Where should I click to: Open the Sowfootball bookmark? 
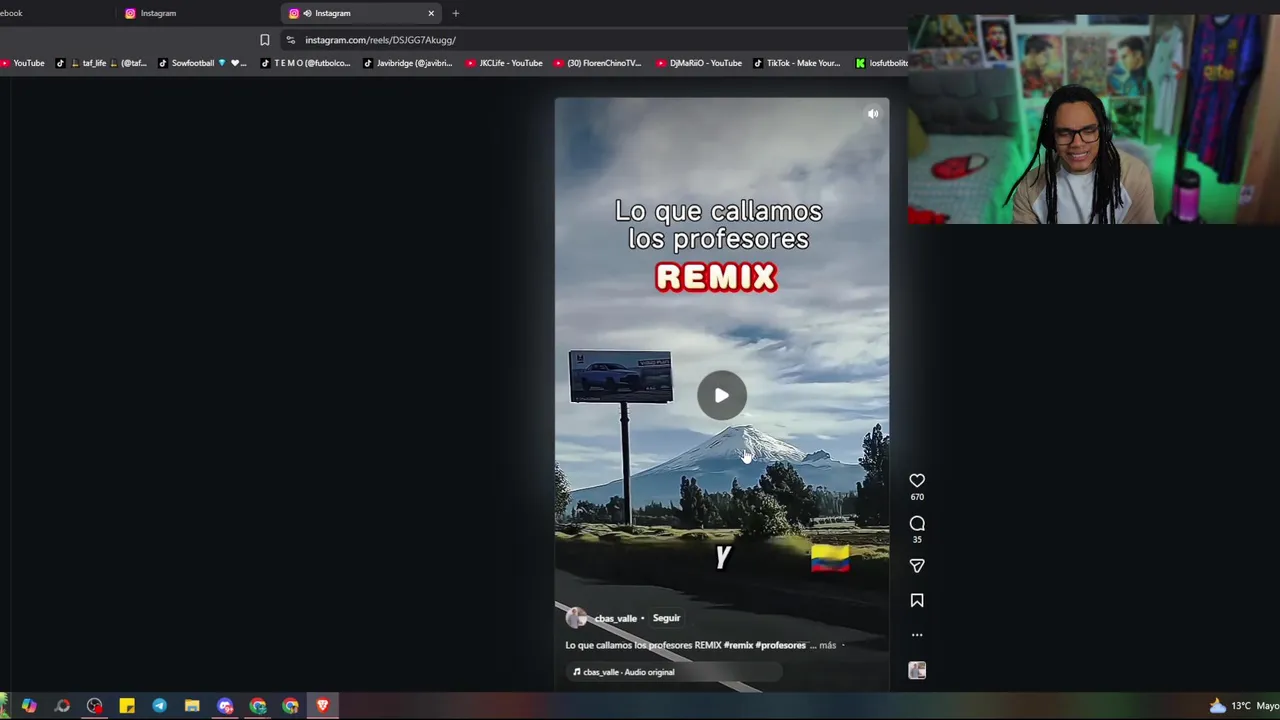click(202, 63)
